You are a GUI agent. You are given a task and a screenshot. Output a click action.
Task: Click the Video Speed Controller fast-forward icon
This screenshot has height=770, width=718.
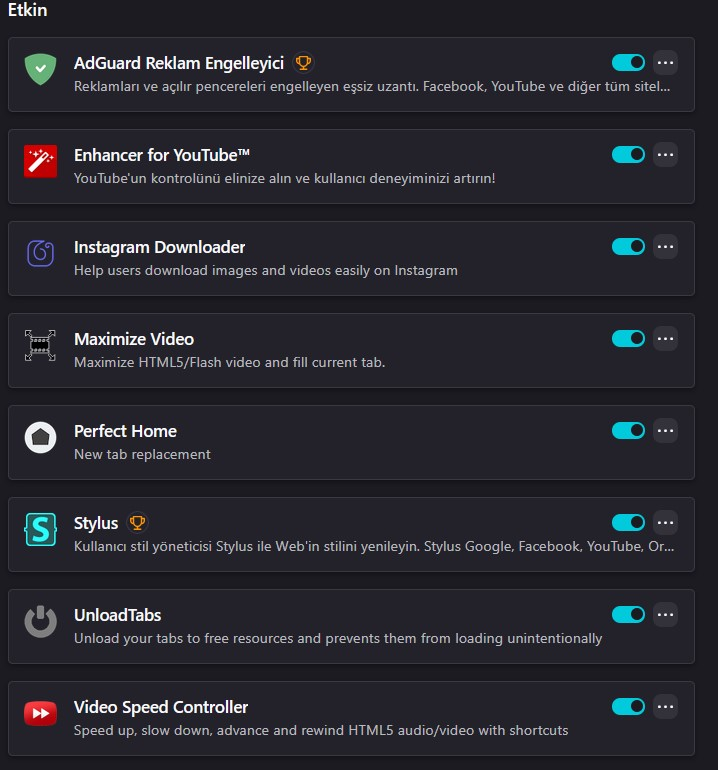tap(40, 713)
